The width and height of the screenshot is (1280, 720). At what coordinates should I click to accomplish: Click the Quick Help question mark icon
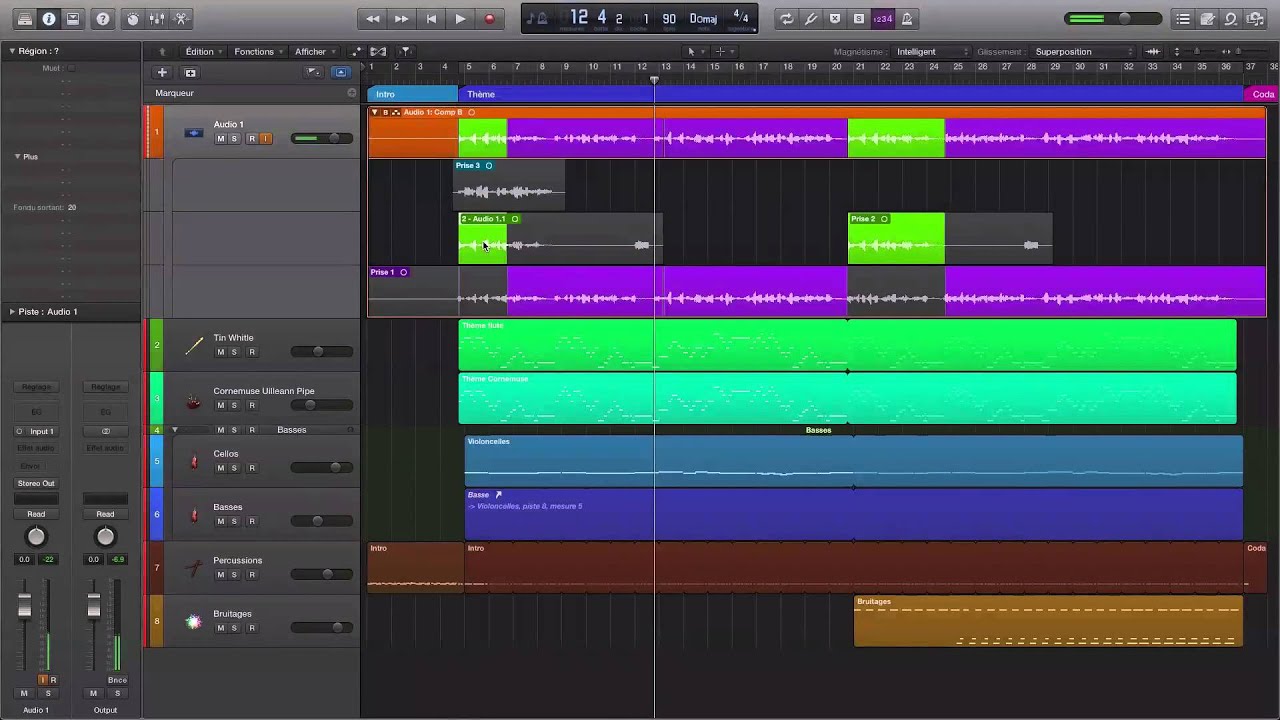coord(103,18)
